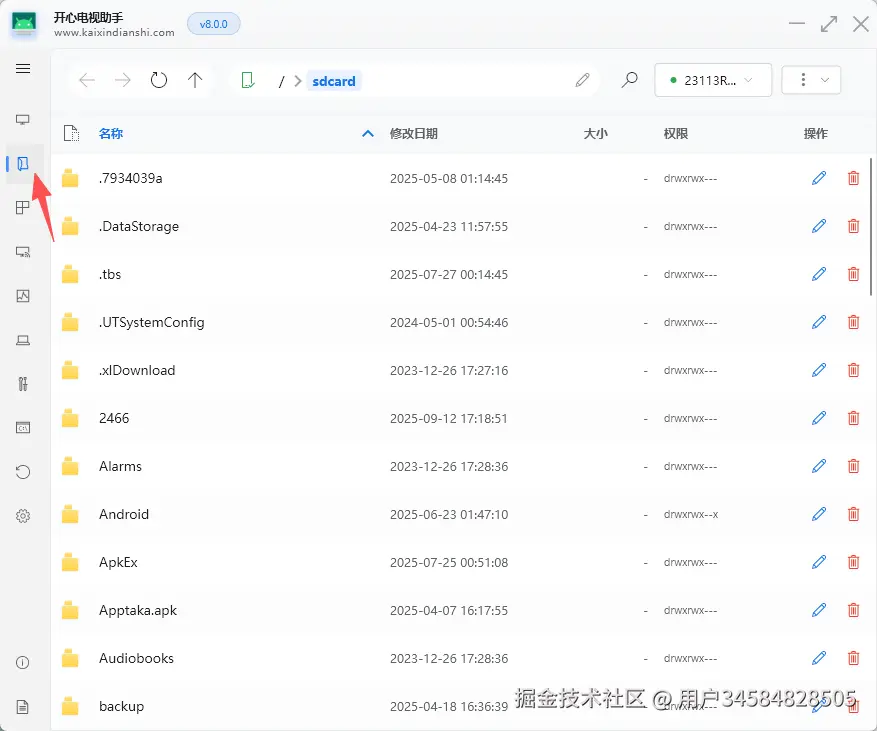Rename the Audiobooks folder

coord(819,658)
